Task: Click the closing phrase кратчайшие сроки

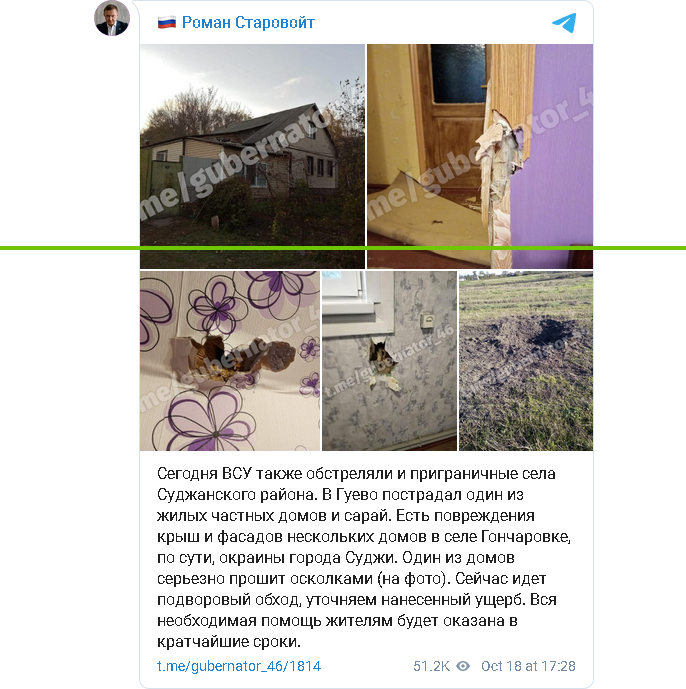Action: [x=229, y=642]
